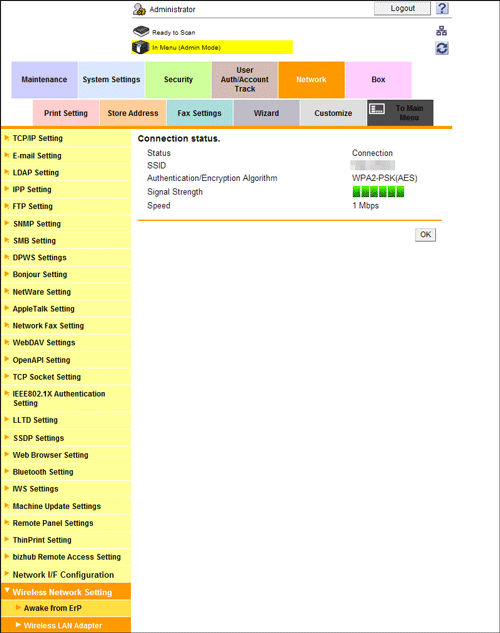Expand IPP Setting menu
The height and width of the screenshot is (633, 500).
pyautogui.click(x=66, y=189)
